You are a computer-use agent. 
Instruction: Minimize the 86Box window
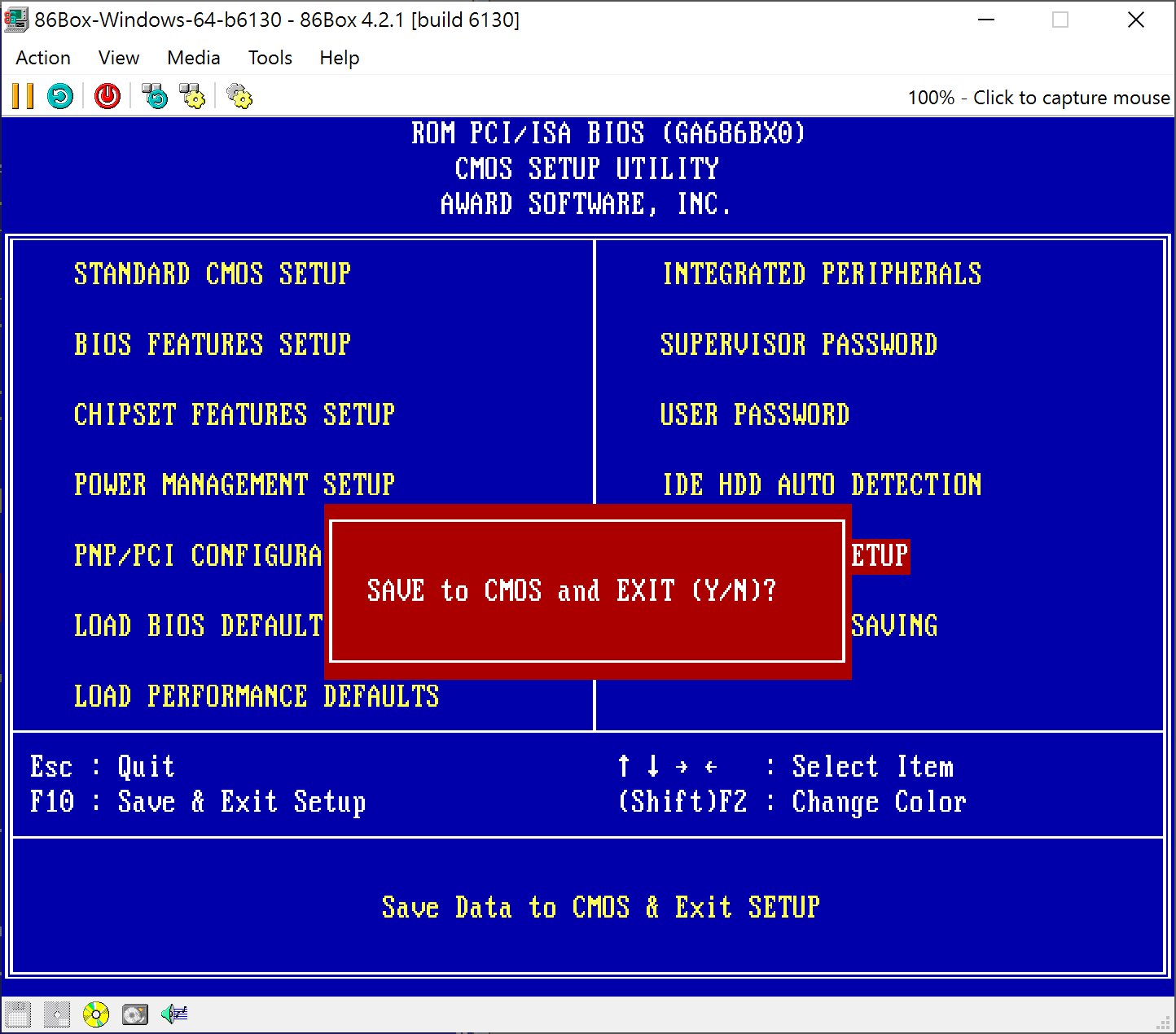[x=985, y=20]
